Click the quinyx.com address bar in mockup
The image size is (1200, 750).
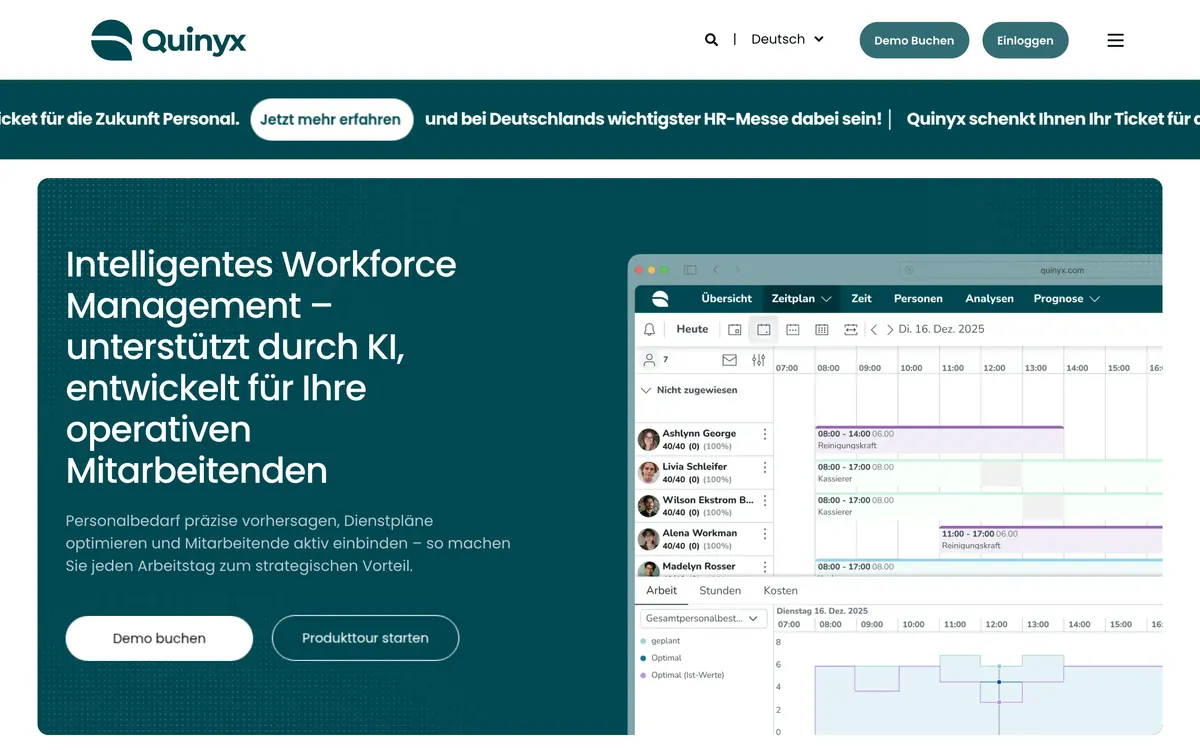point(1030,270)
